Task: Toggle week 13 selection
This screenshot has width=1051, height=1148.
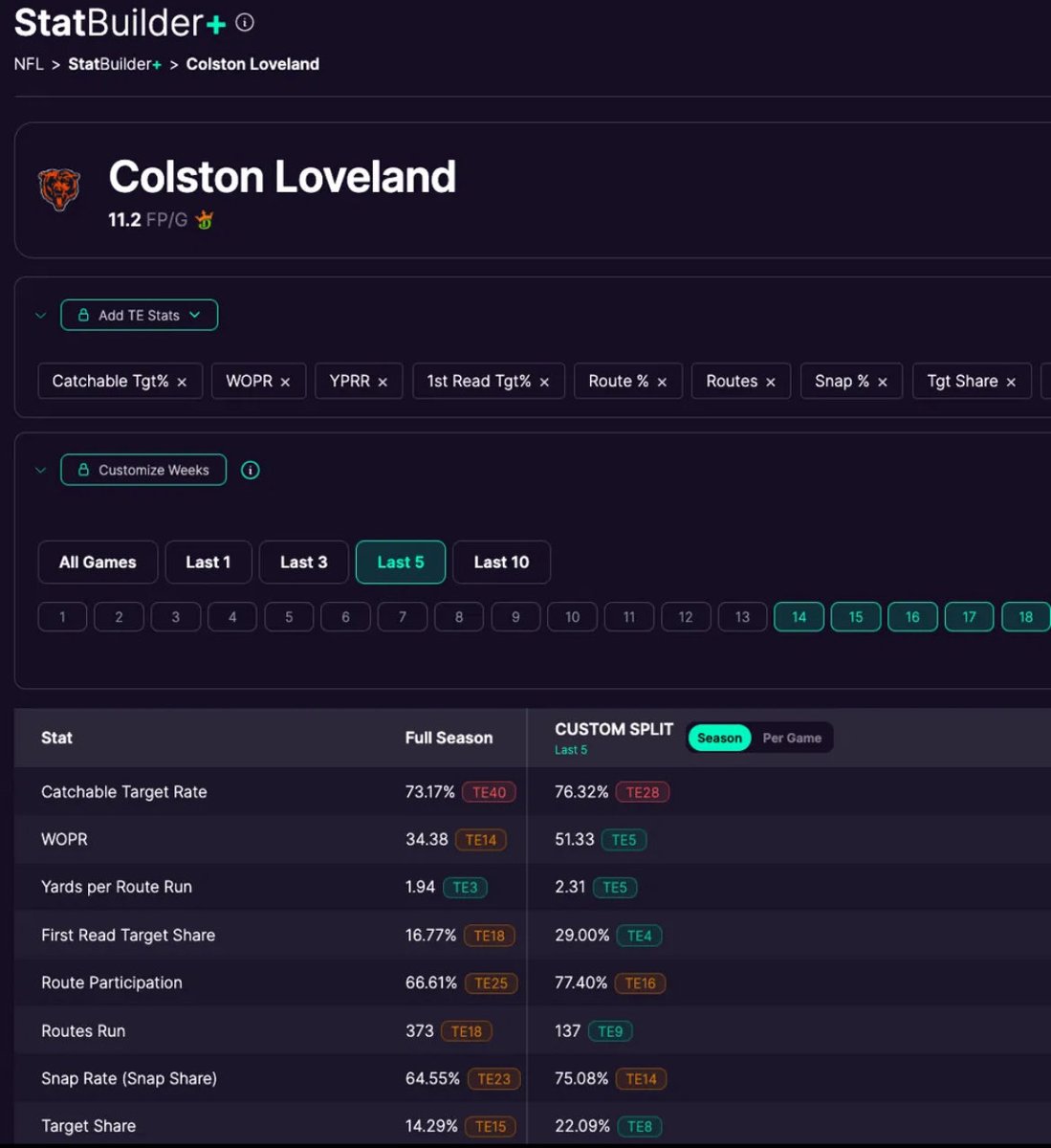Action: coord(742,617)
